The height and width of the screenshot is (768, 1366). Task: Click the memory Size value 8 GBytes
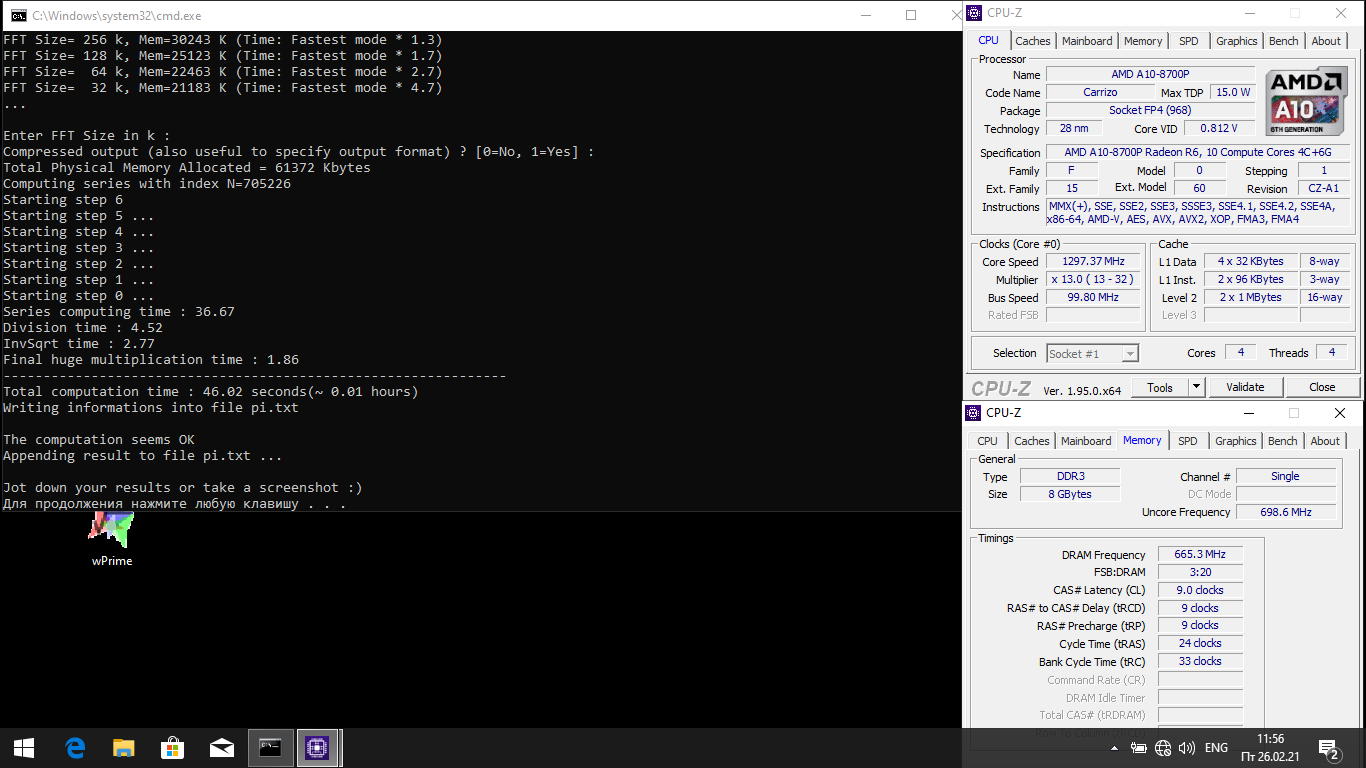coord(1070,494)
